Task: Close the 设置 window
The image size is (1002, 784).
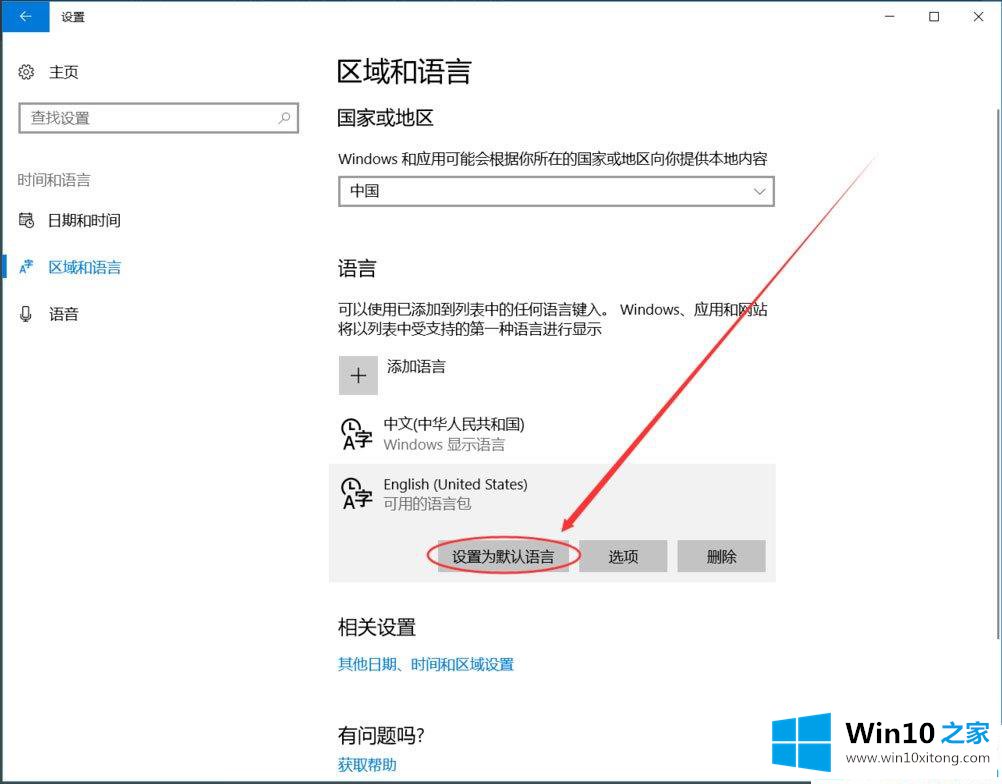Action: tap(978, 17)
